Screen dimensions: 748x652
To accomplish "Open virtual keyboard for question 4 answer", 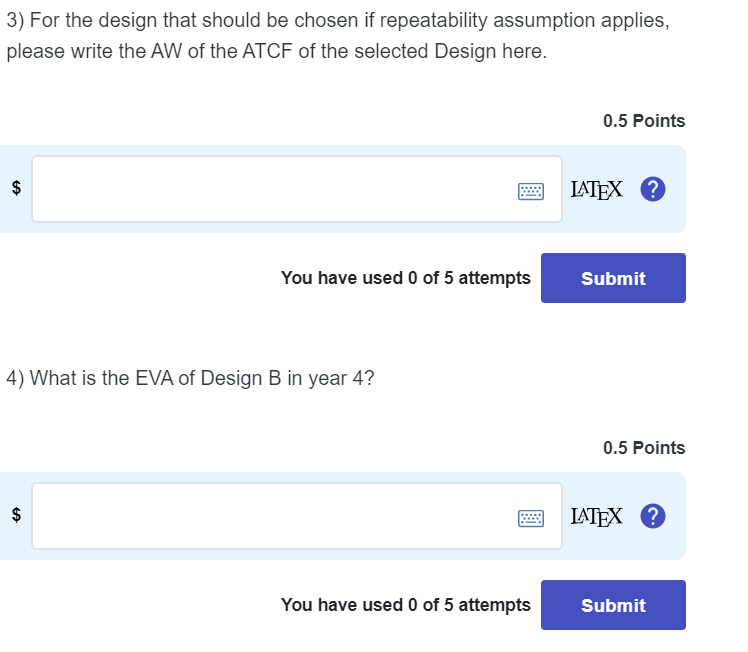I will [531, 517].
